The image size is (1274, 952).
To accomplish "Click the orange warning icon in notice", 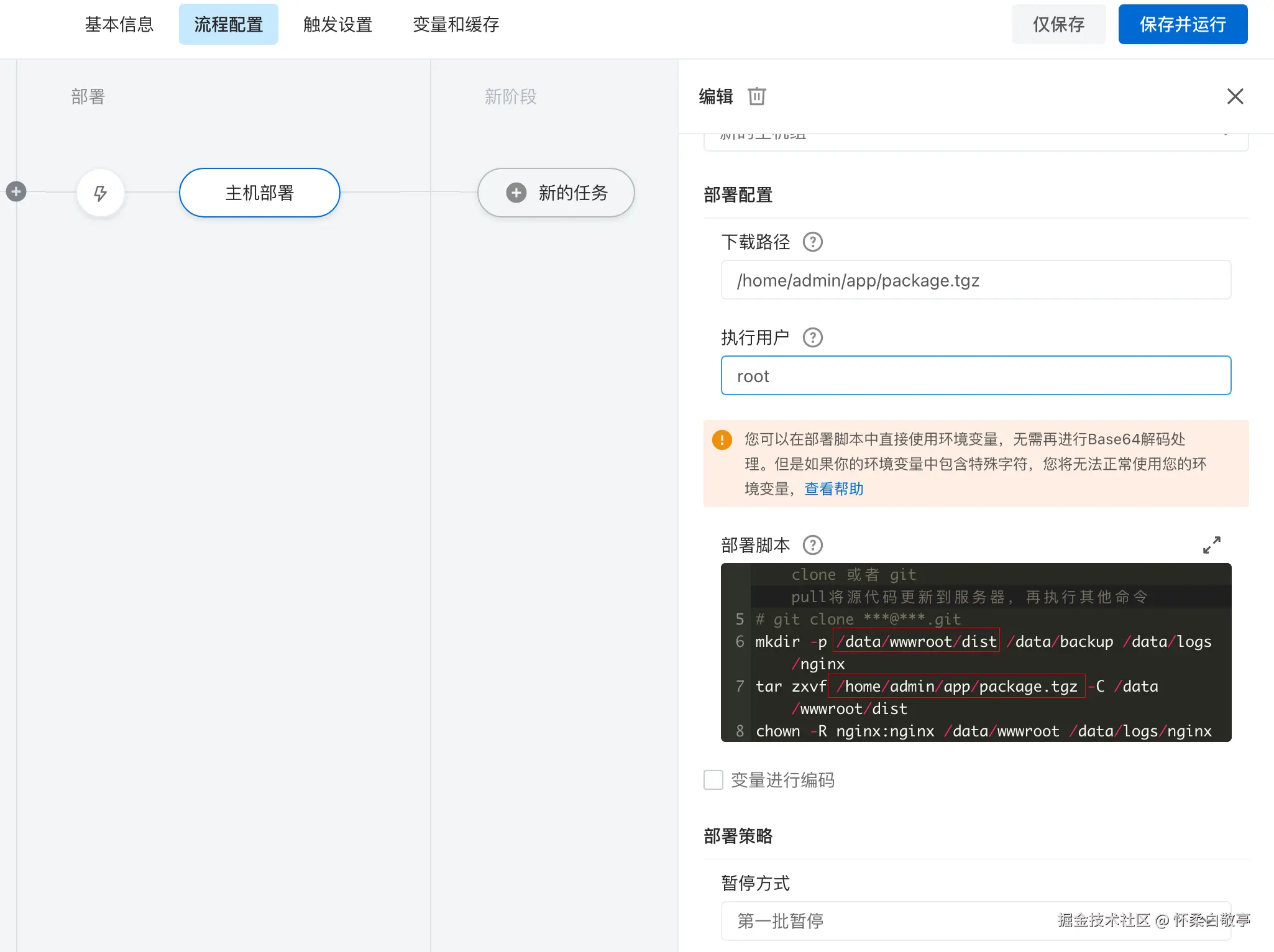I will pos(722,439).
